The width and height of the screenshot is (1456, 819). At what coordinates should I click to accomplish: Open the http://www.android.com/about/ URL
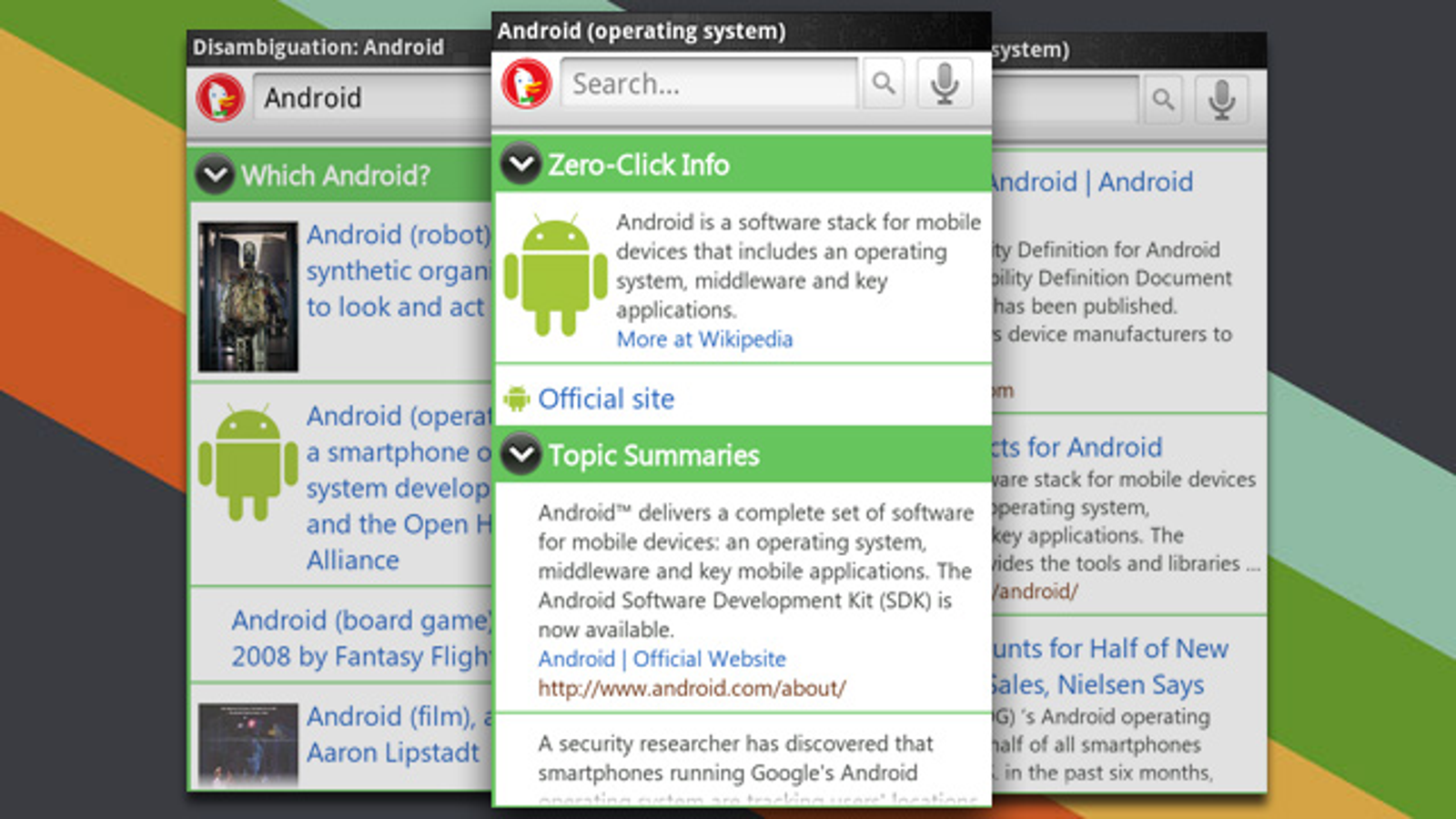pos(692,688)
